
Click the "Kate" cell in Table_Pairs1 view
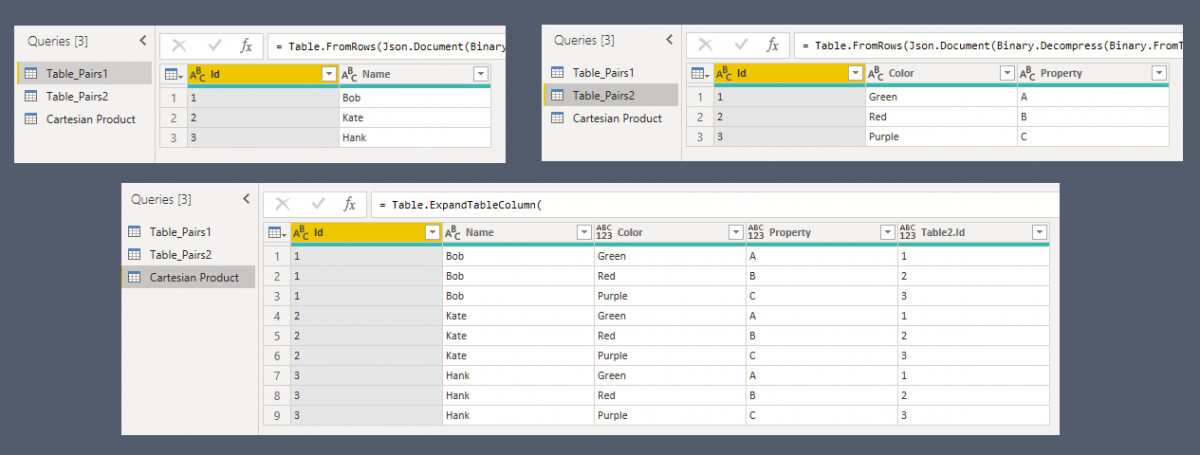pyautogui.click(x=415, y=117)
